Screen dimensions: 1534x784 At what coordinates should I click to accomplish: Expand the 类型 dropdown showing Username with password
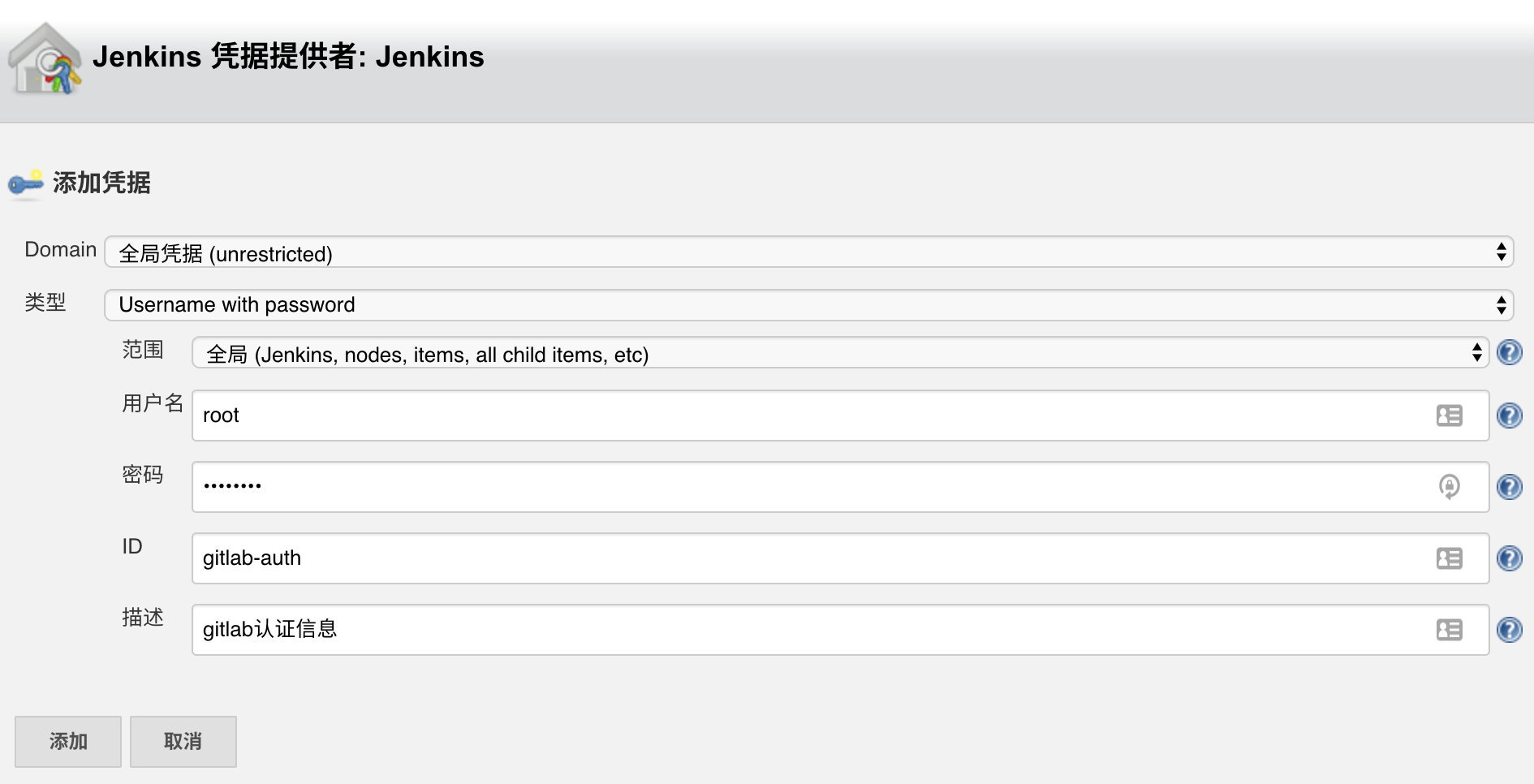808,305
